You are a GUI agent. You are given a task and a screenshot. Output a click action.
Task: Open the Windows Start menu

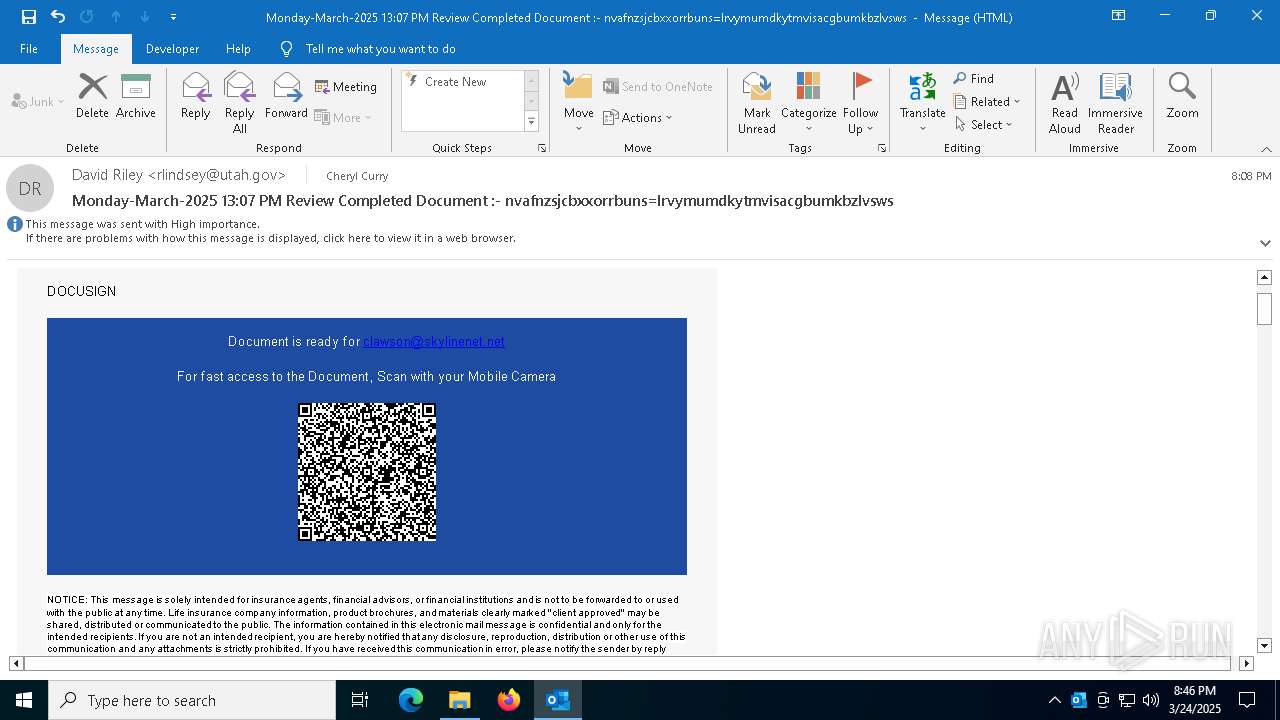click(24, 700)
